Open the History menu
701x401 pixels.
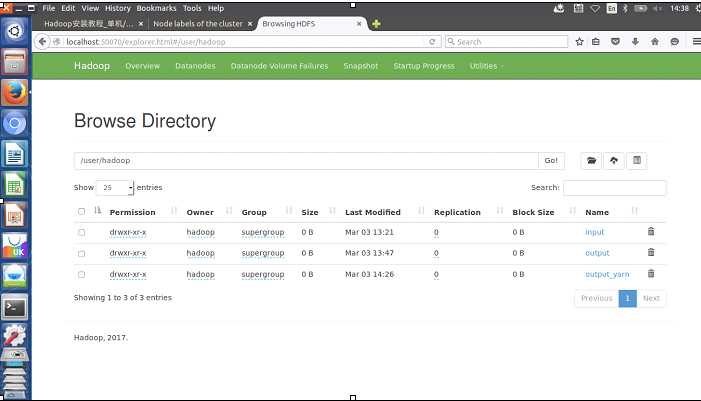coord(118,8)
